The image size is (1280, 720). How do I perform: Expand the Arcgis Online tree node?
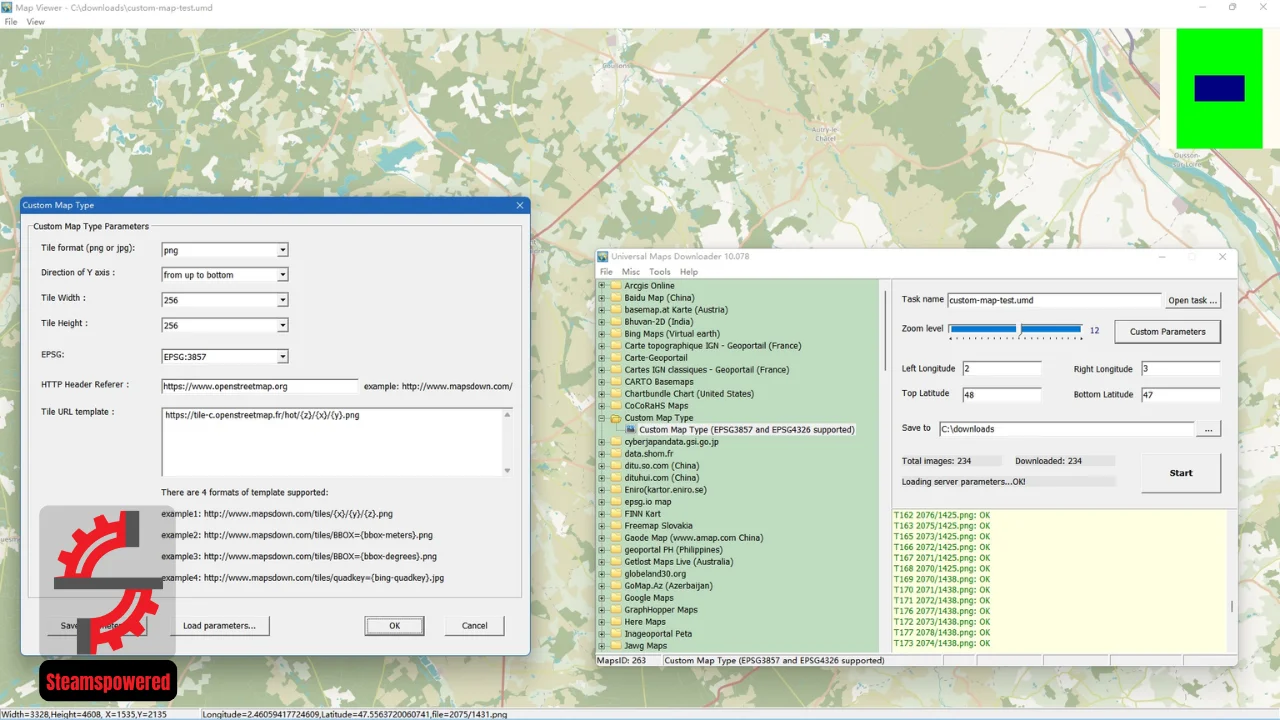(602, 286)
